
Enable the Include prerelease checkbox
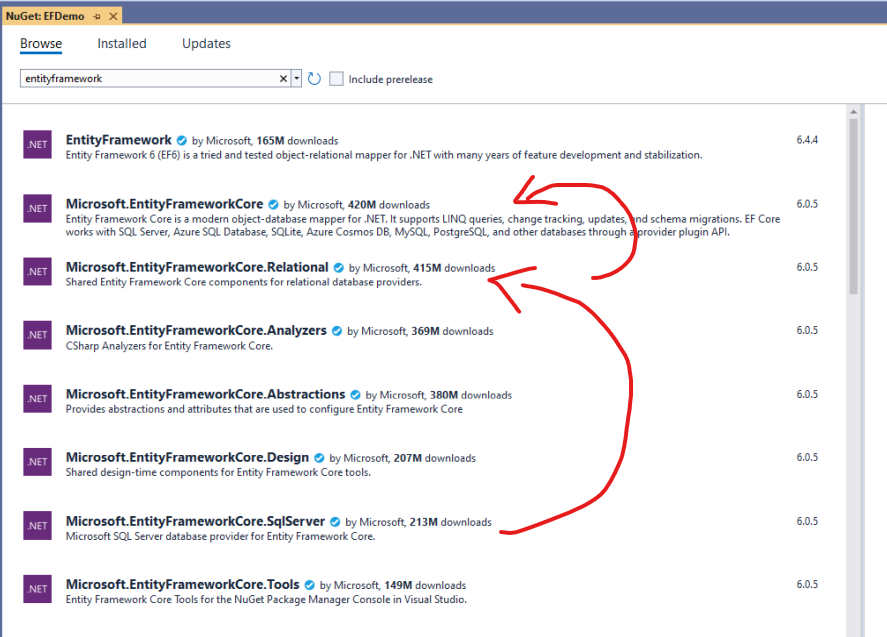pyautogui.click(x=336, y=79)
